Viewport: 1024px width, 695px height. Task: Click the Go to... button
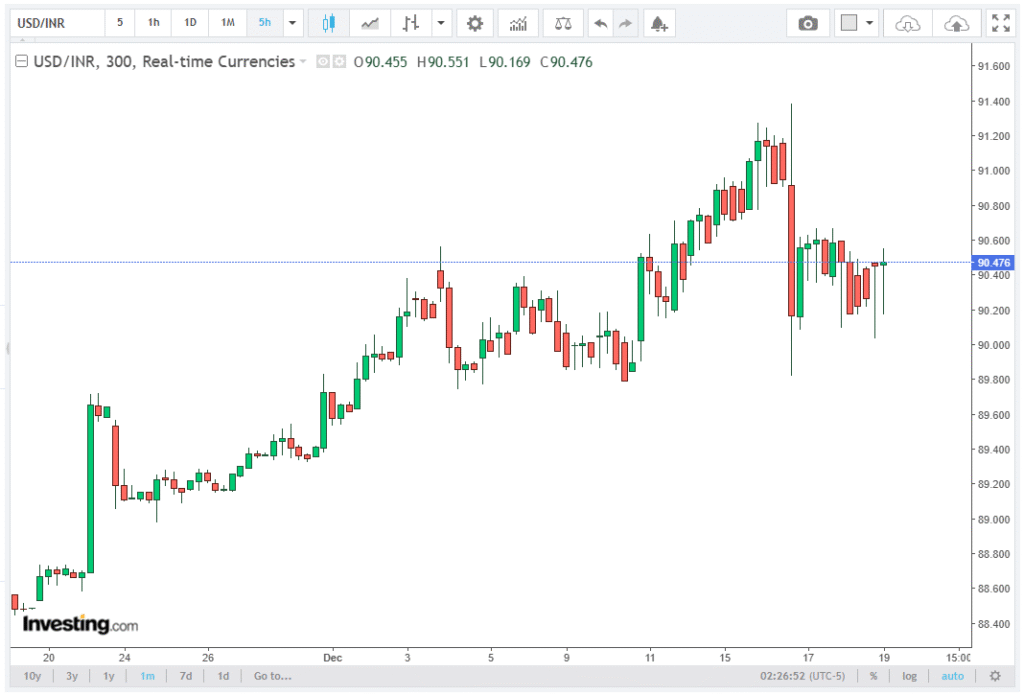click(272, 676)
